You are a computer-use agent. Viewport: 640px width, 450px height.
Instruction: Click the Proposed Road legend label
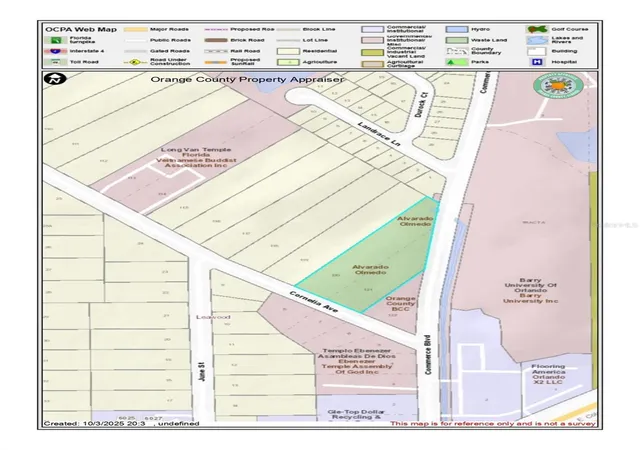[x=252, y=29]
